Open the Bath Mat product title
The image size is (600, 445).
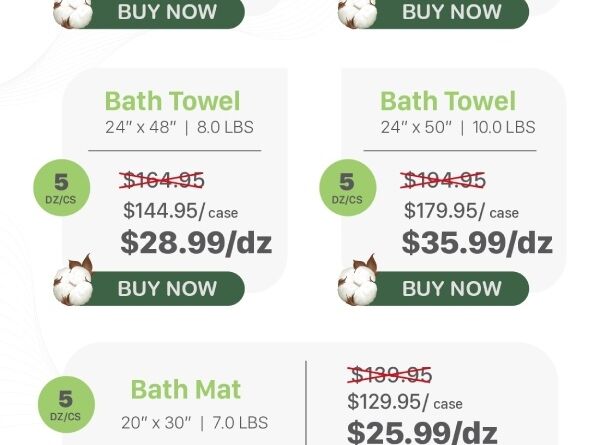pyautogui.click(x=186, y=389)
